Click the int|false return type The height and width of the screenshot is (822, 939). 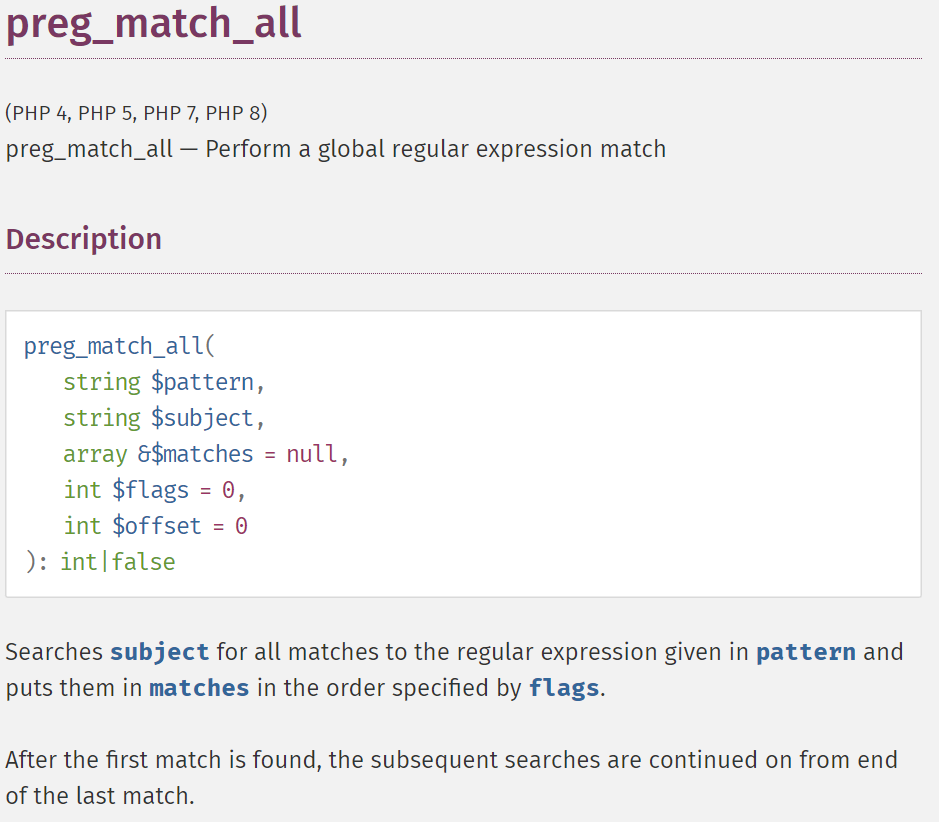click(118, 562)
